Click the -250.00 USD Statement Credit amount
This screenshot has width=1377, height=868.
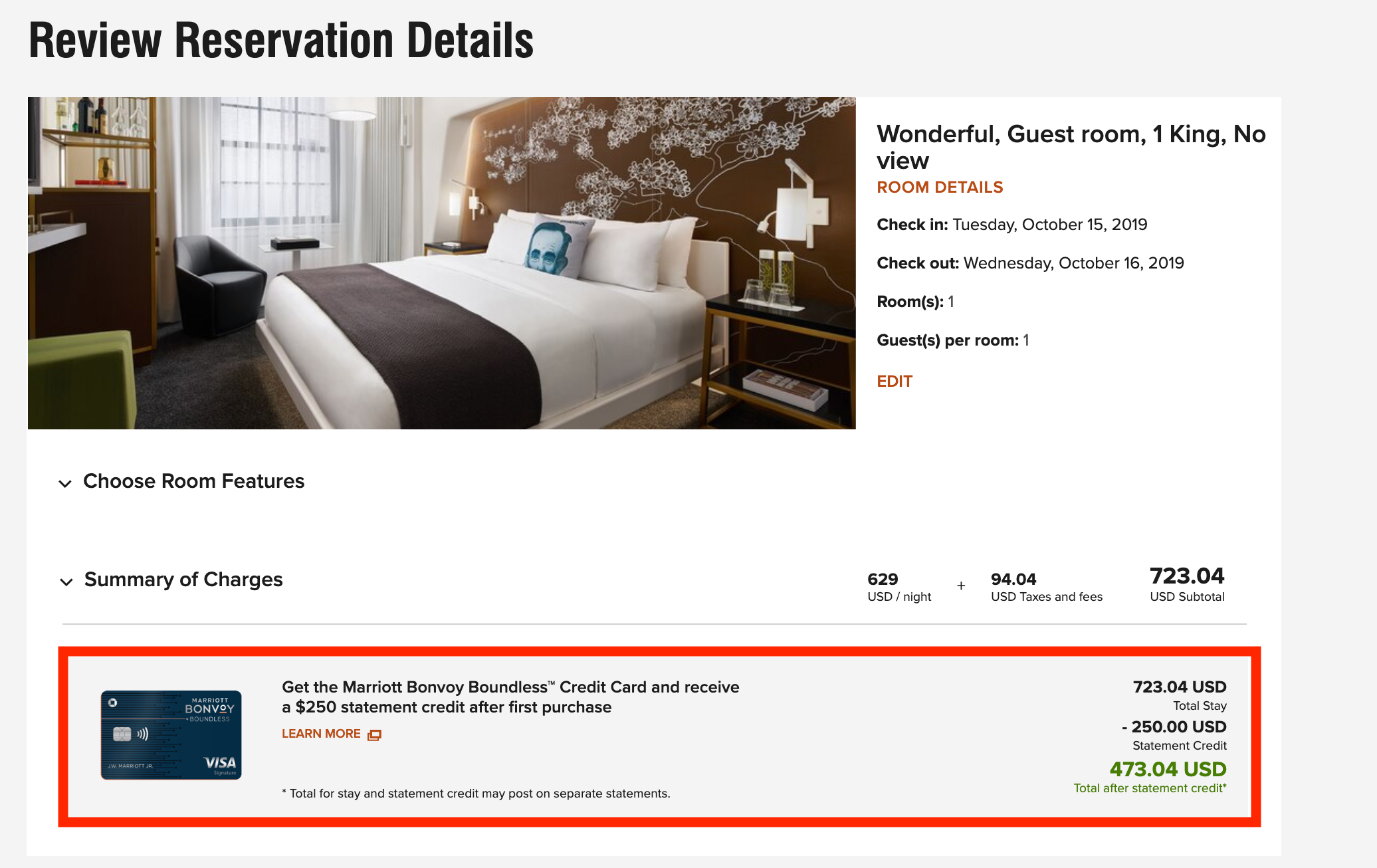click(1174, 726)
